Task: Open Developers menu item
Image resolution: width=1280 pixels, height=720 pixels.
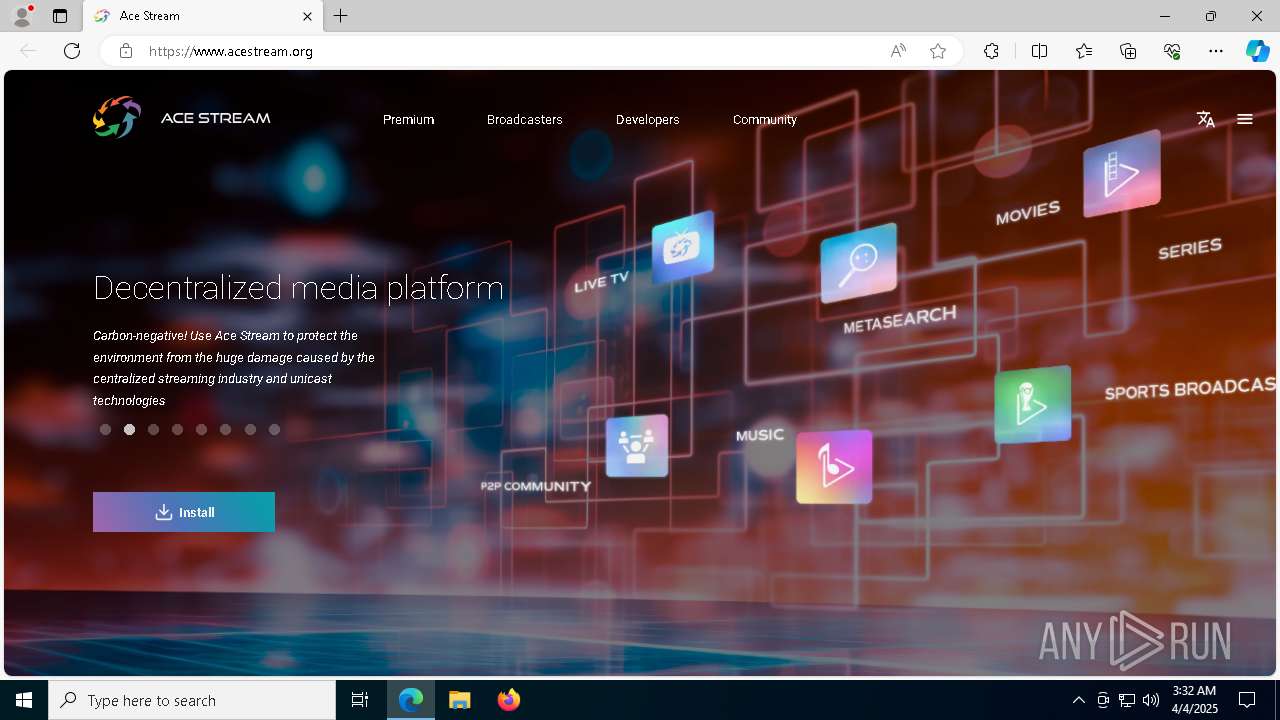Action: [648, 119]
